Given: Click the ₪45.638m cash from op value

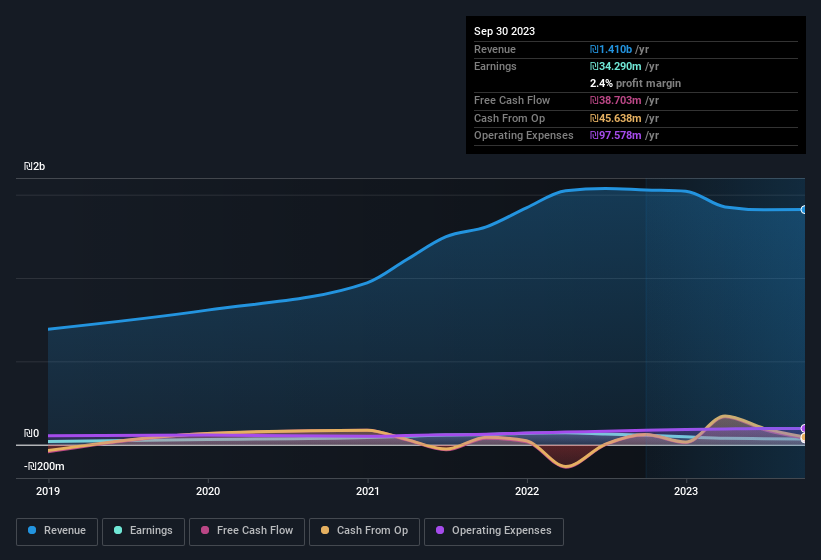Looking at the screenshot, I should tap(615, 118).
